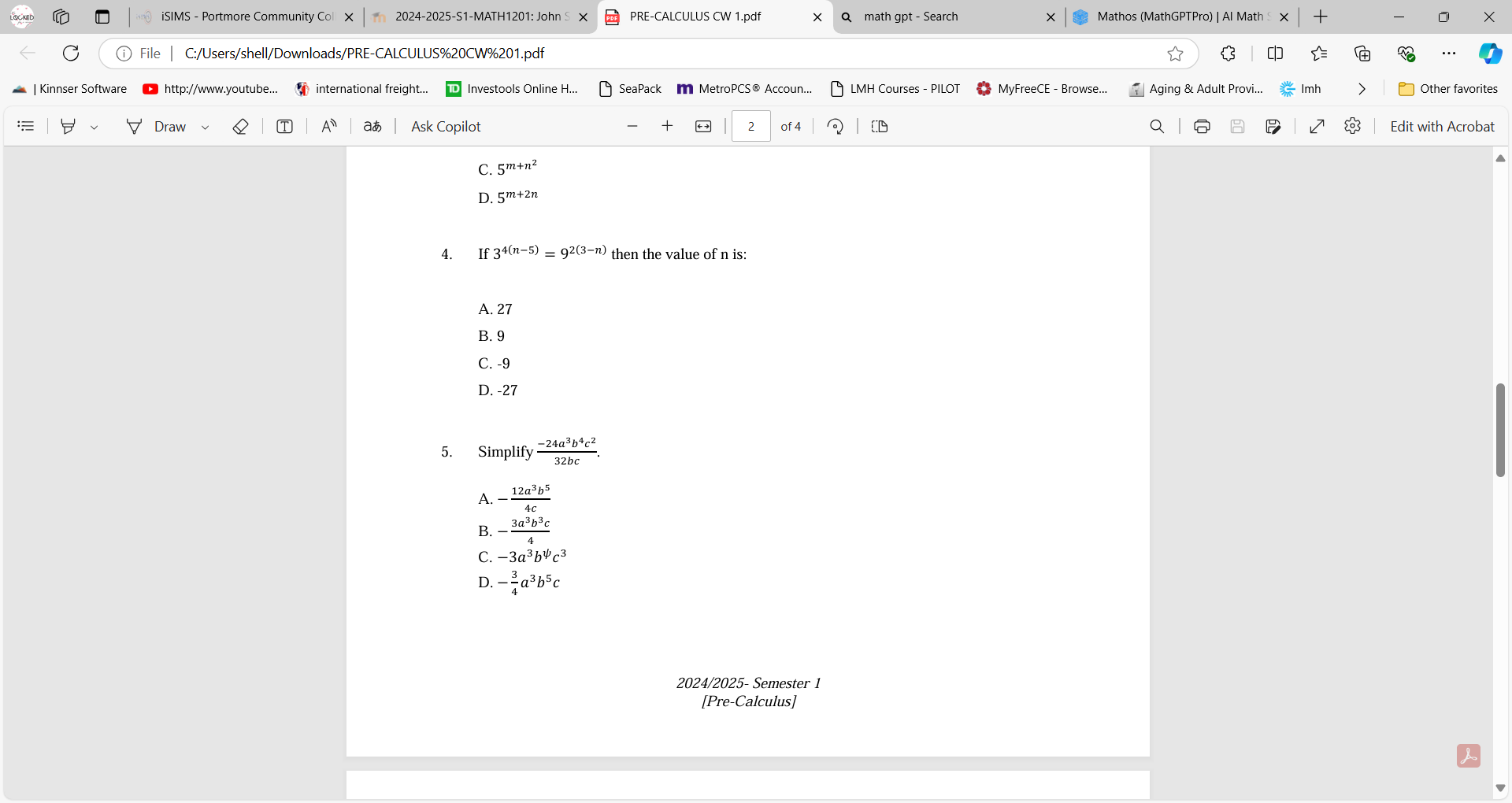Click scrollbar down arrow
The image size is (1512, 803).
click(x=1500, y=787)
